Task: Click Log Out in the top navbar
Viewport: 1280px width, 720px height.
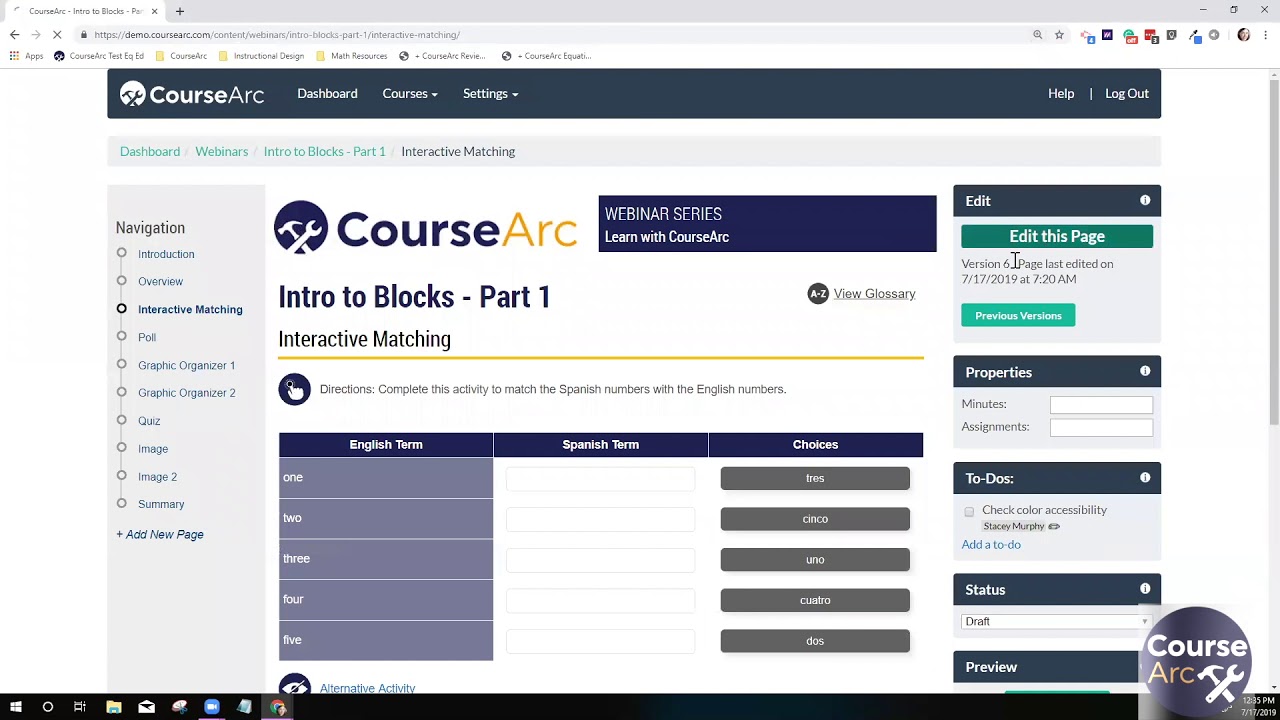Action: [1127, 94]
